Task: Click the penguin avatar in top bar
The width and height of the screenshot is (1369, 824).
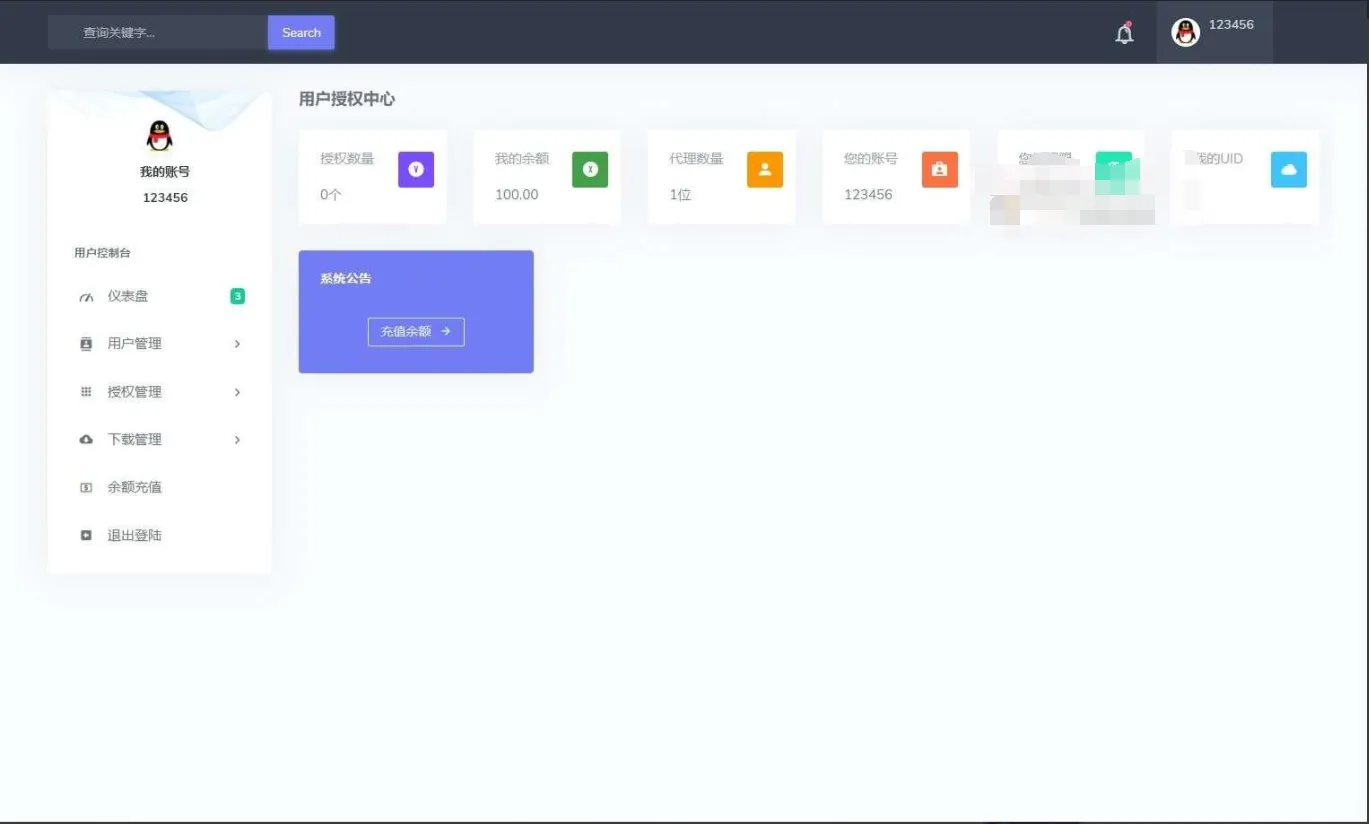Action: (x=1185, y=33)
